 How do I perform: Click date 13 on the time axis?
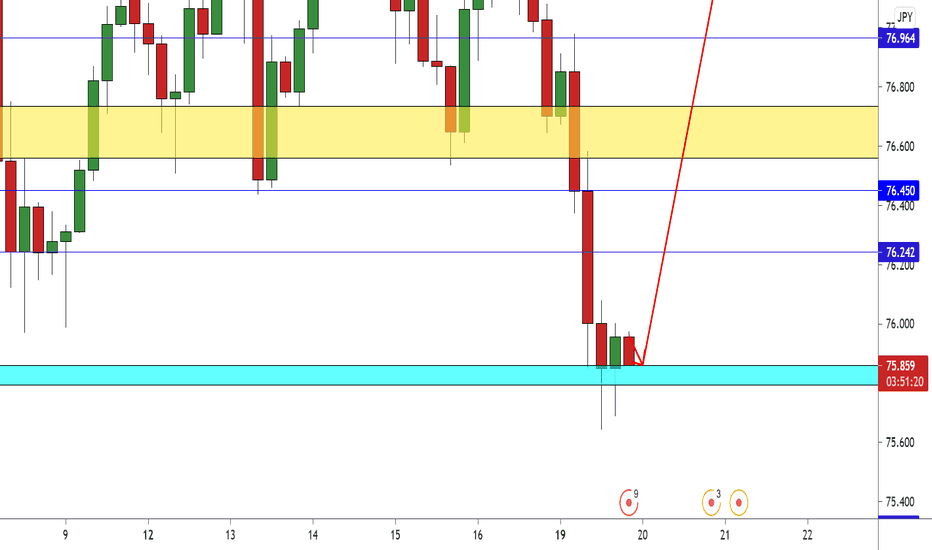coord(230,535)
